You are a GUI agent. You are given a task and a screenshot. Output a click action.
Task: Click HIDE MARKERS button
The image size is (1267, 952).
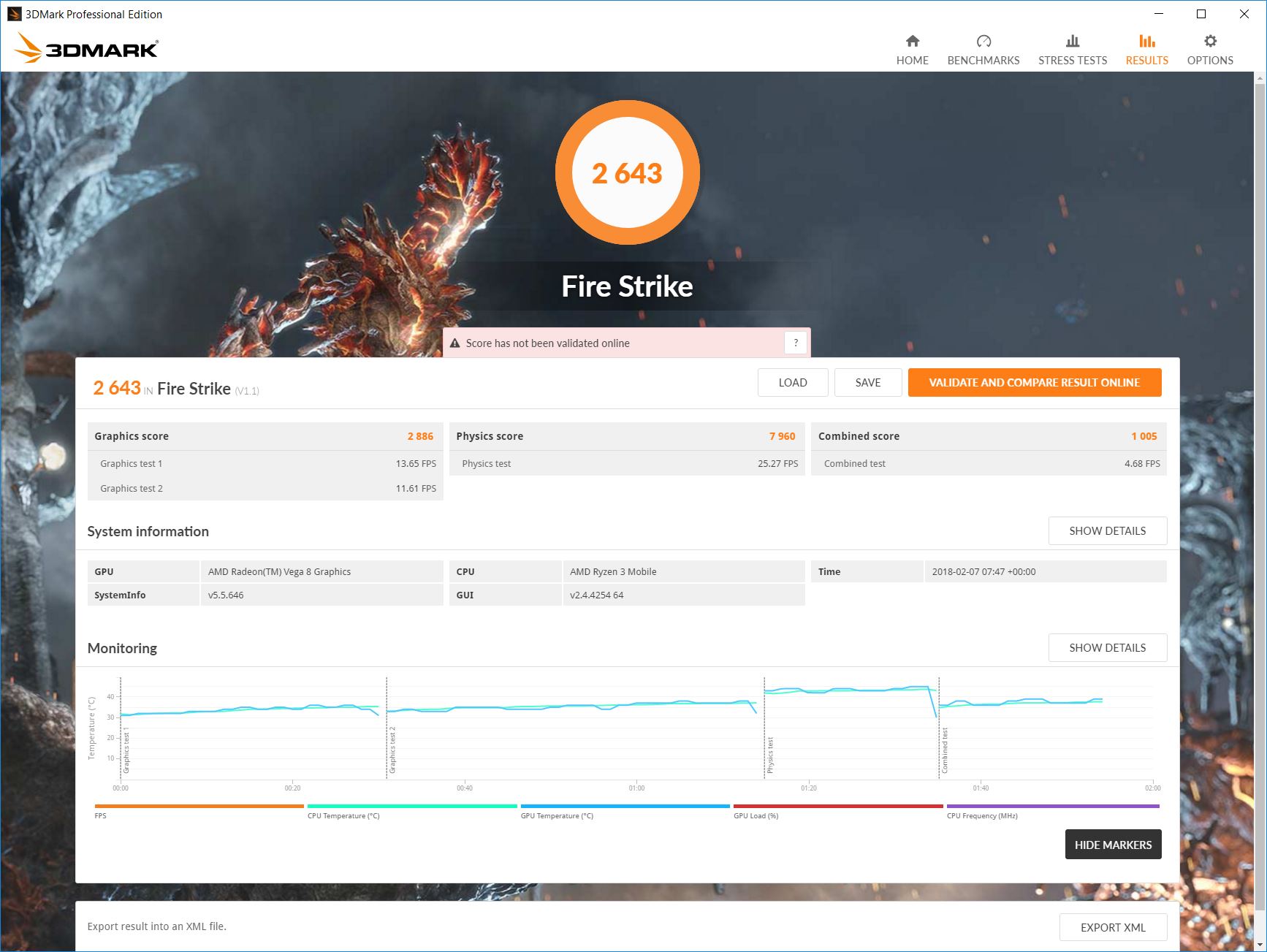[1114, 845]
